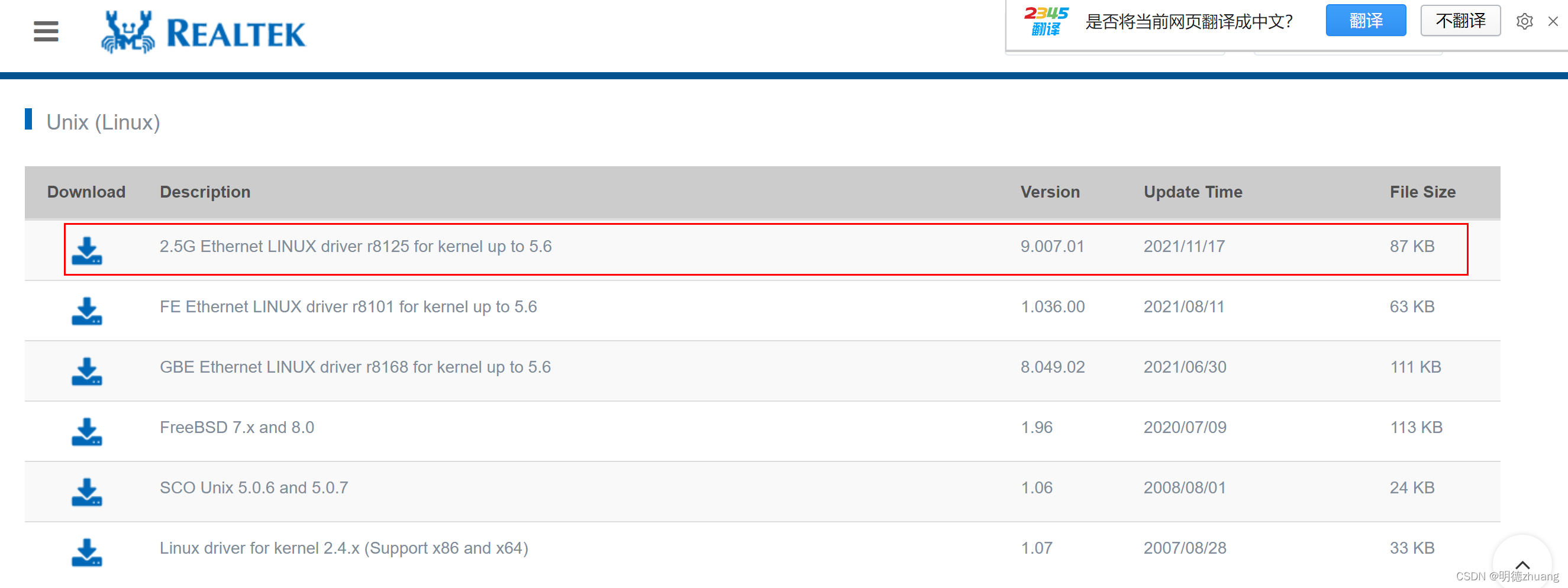1568x588 pixels.
Task: Click file size 24 KB
Action: (x=1412, y=487)
